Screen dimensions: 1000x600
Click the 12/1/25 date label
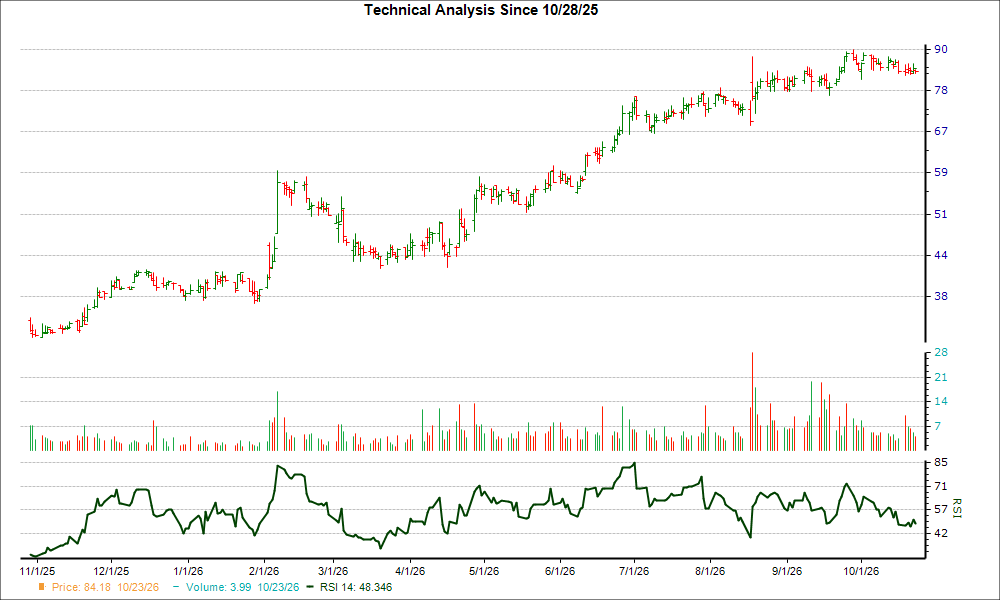tap(112, 571)
